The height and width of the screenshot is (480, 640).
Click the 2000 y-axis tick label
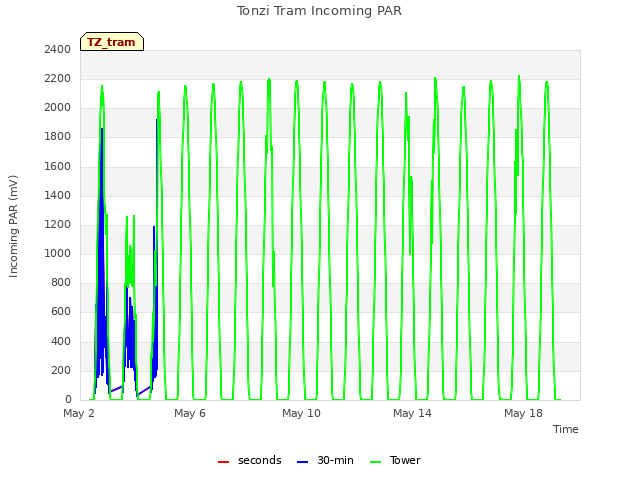tap(58, 107)
